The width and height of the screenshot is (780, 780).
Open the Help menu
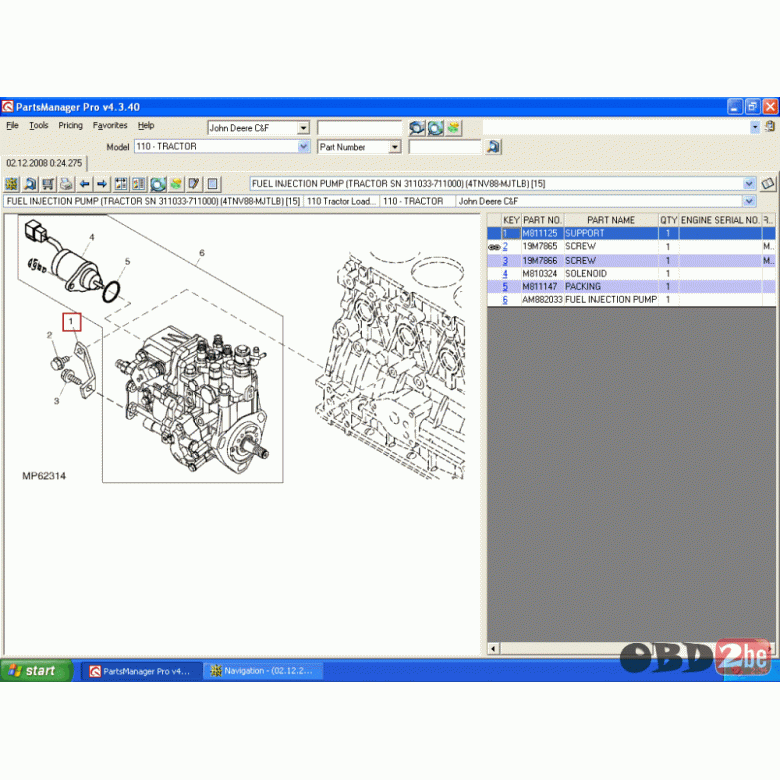click(x=146, y=125)
